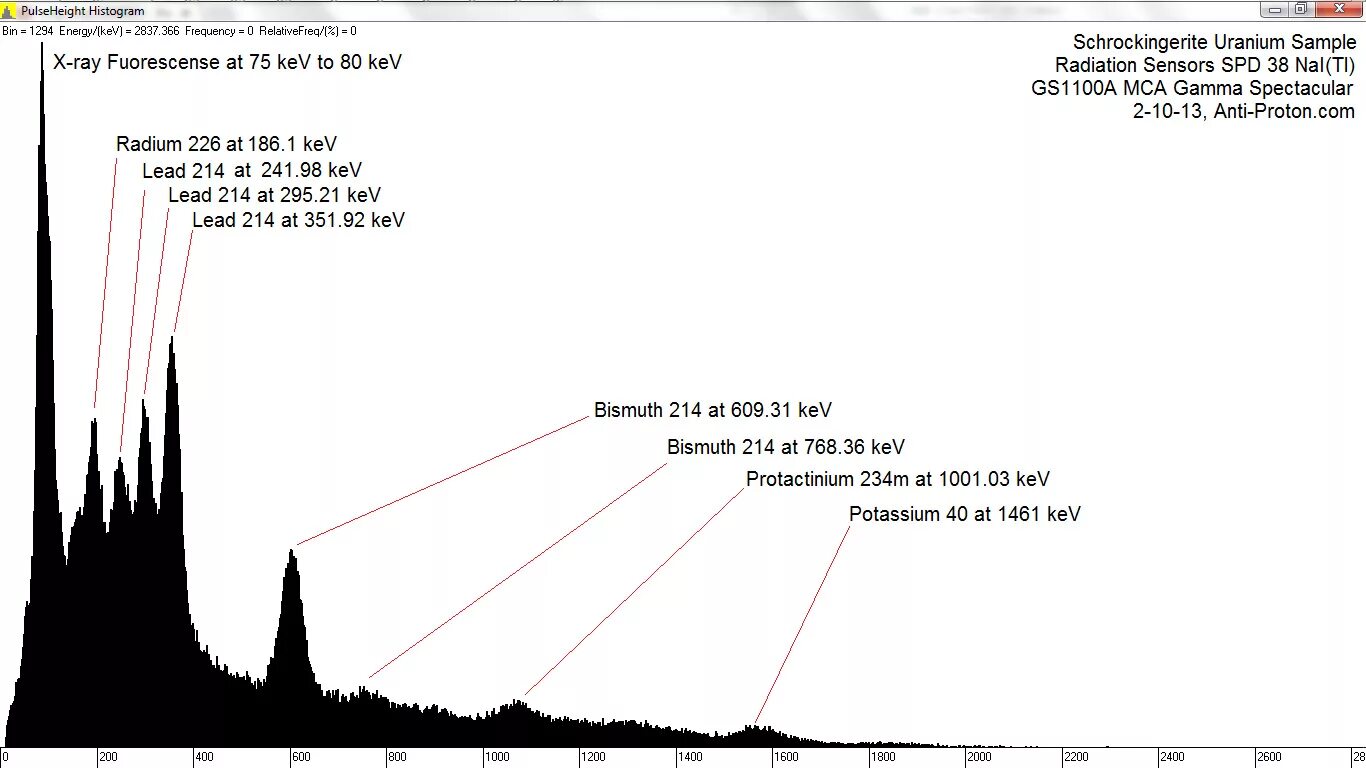Click 'Schrockingerite Uranium Sample' heading text

coord(1215,42)
